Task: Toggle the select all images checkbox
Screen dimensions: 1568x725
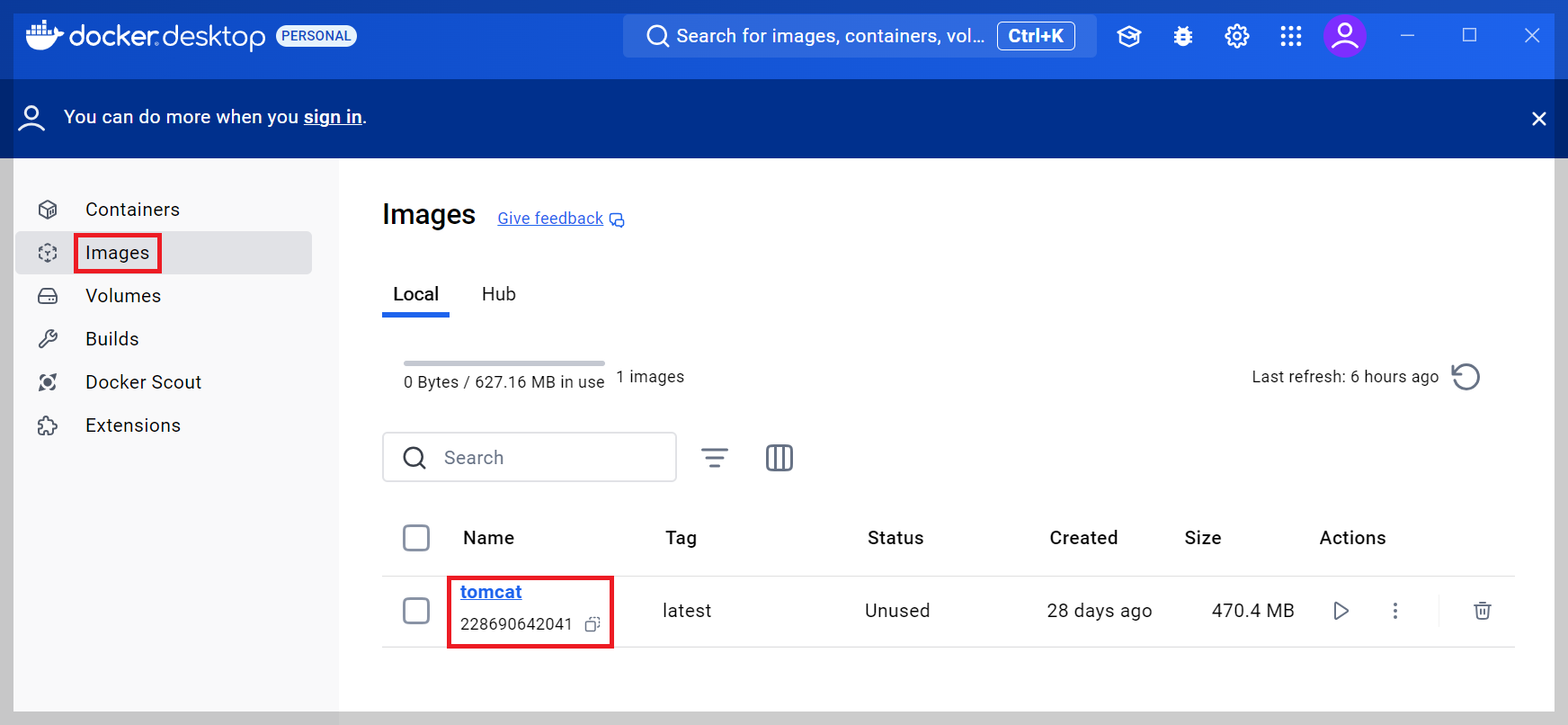Action: click(416, 538)
